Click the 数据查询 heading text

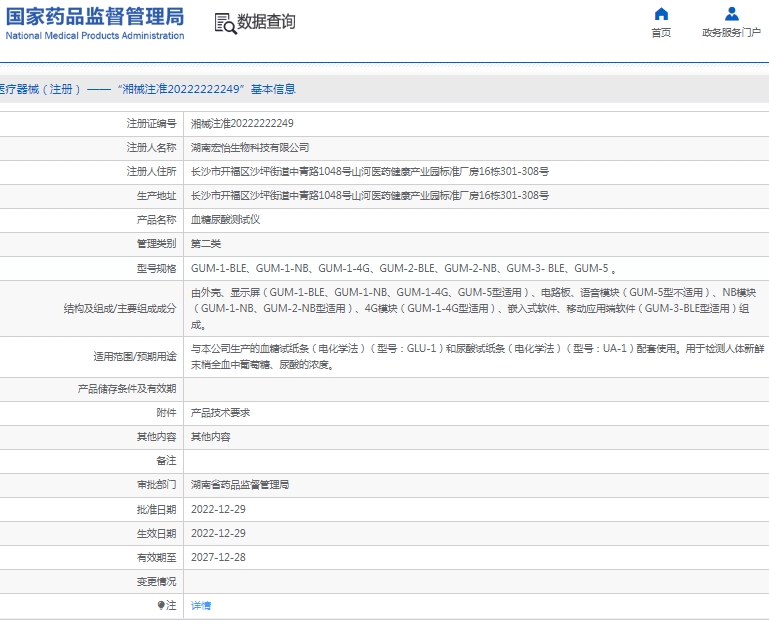[x=266, y=22]
